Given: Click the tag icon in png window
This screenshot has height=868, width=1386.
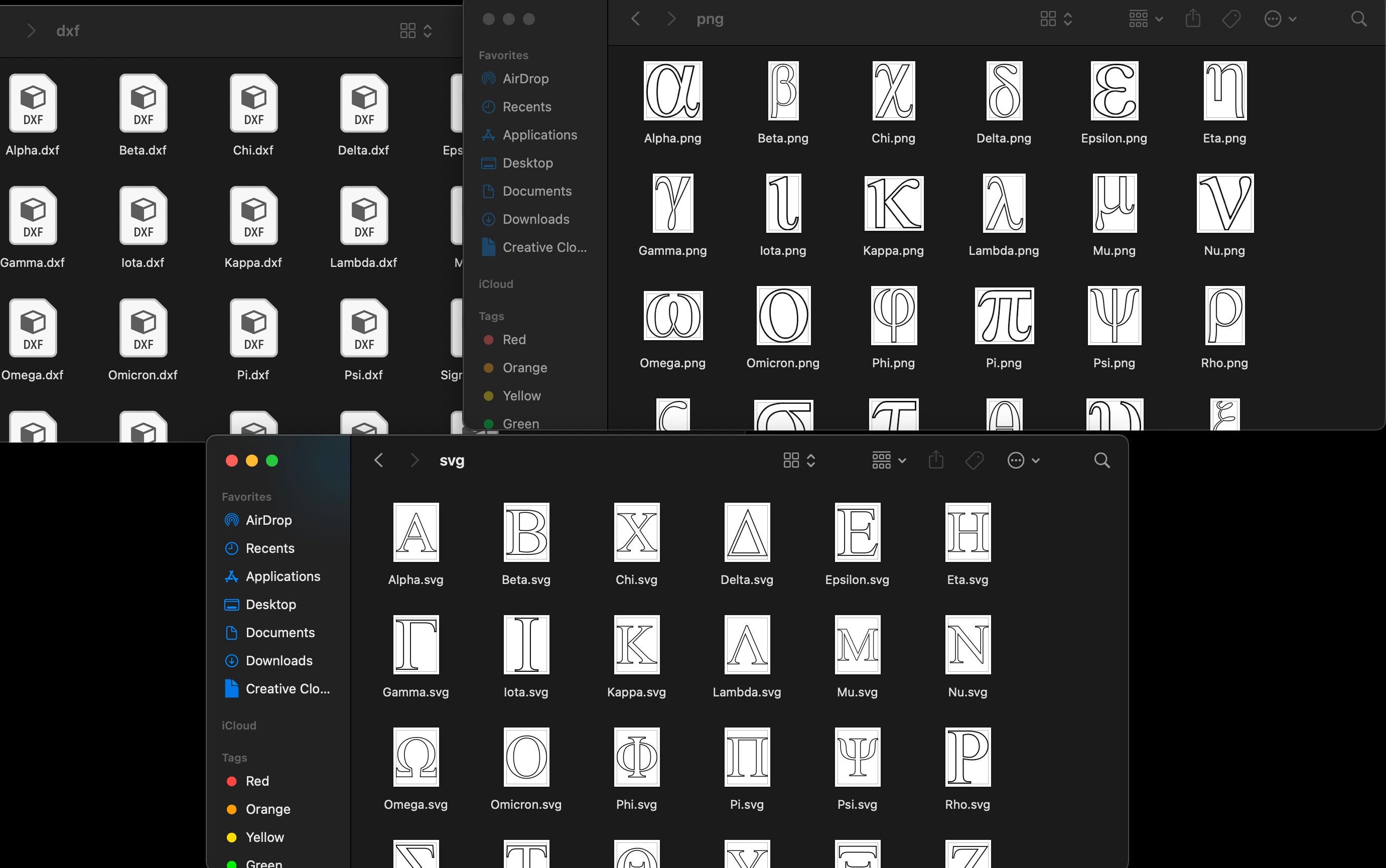Looking at the screenshot, I should 1231,19.
